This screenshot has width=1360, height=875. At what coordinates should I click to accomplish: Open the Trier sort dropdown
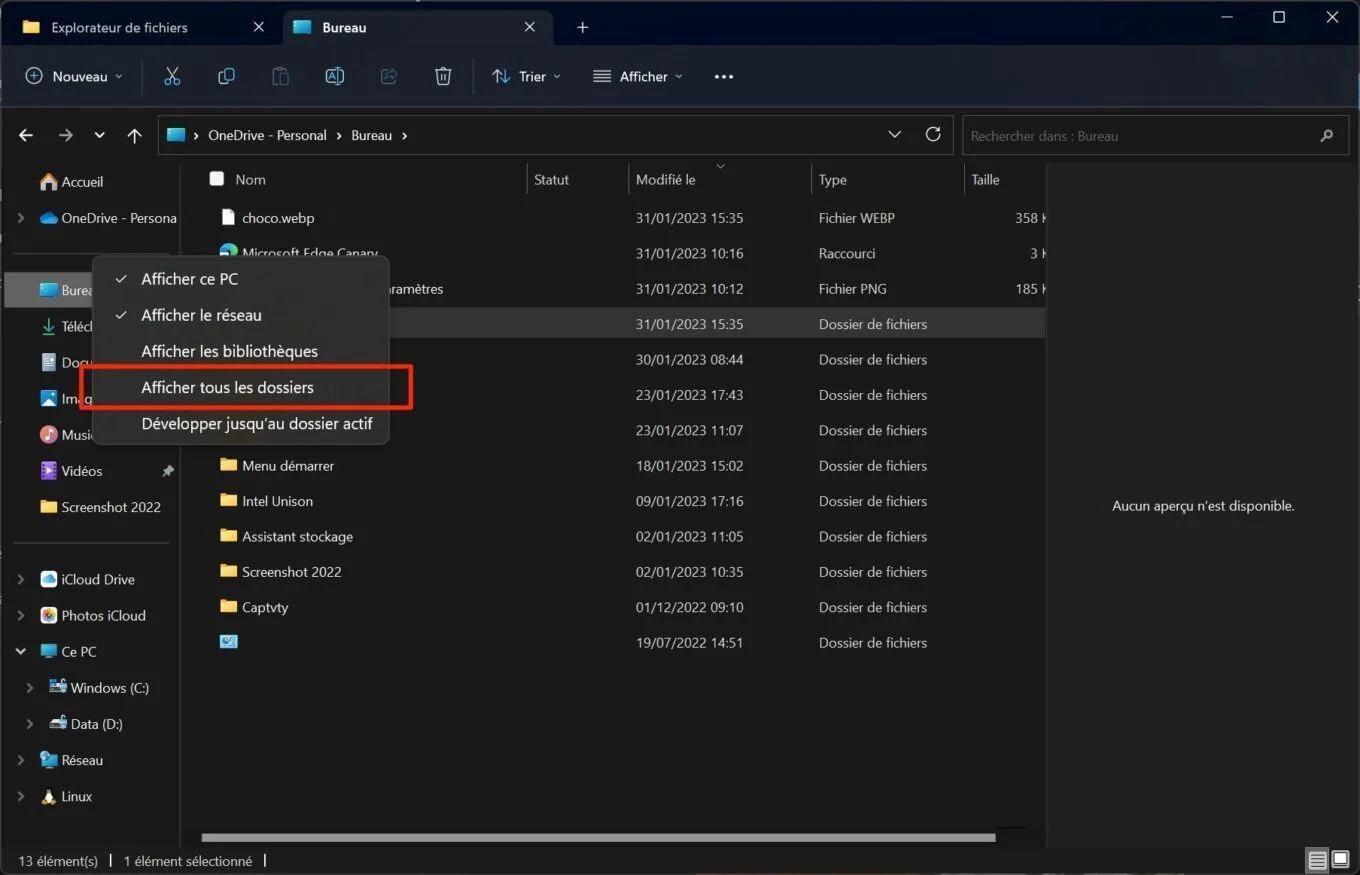(526, 77)
